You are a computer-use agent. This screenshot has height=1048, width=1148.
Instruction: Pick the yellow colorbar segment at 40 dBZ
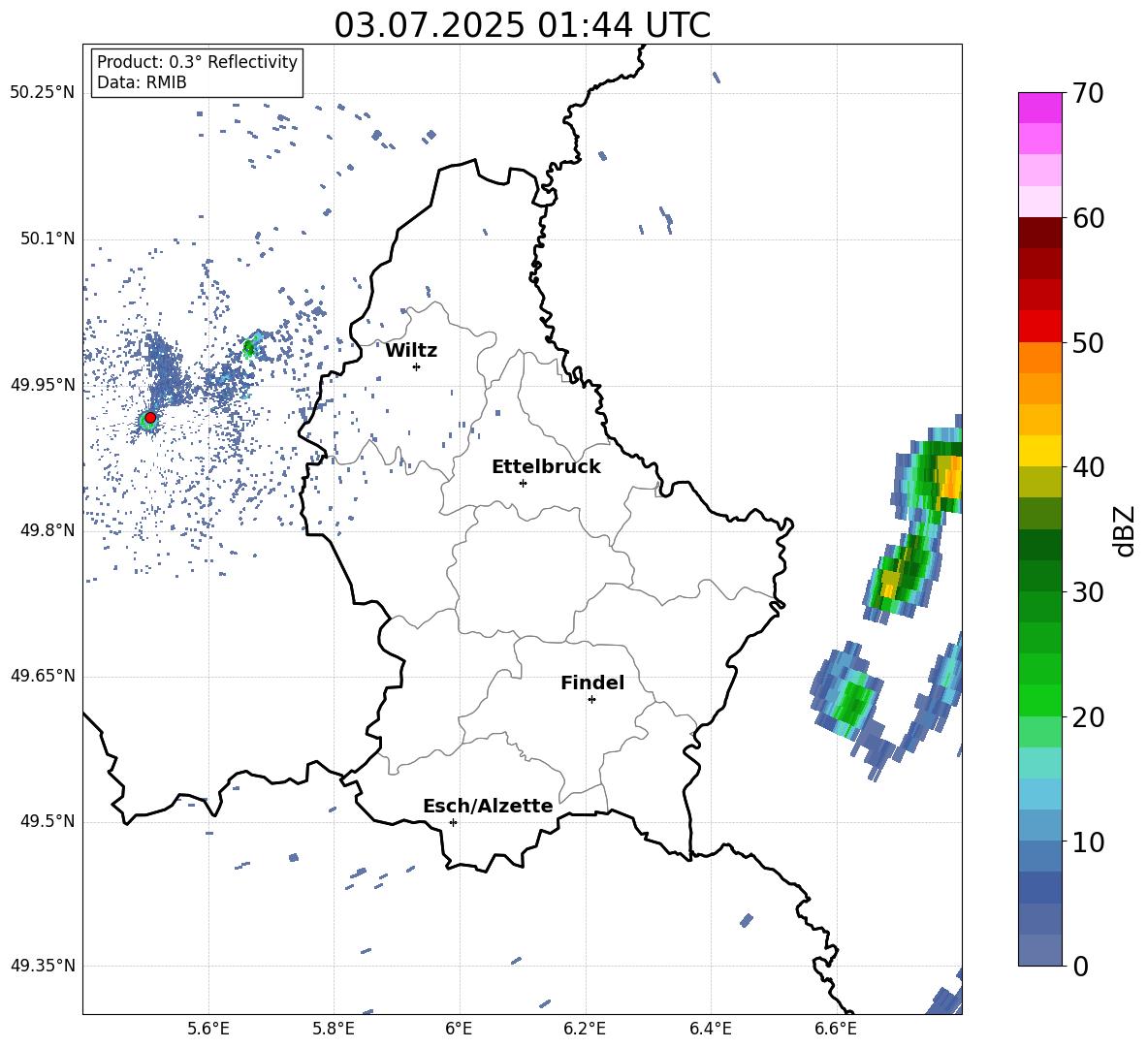[x=1039, y=451]
